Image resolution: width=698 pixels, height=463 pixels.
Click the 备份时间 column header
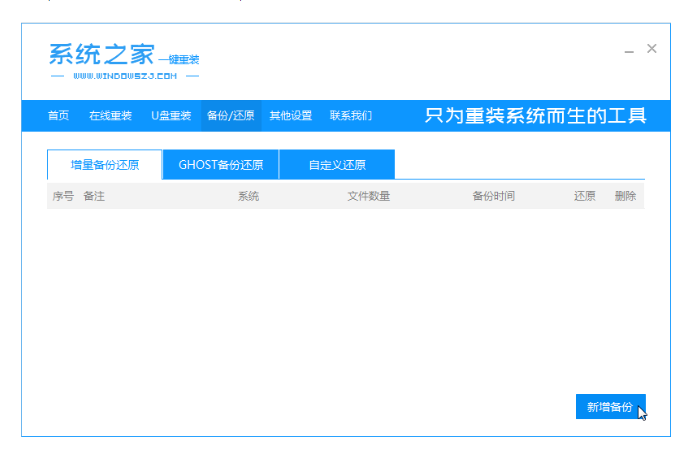[x=494, y=196]
